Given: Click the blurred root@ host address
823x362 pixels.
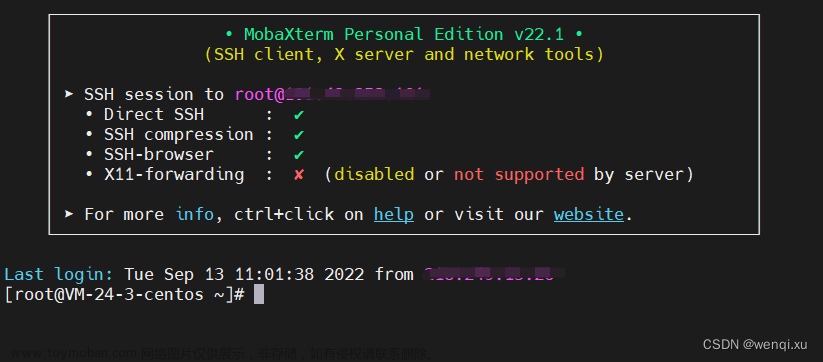Looking at the screenshot, I should click(333, 95).
